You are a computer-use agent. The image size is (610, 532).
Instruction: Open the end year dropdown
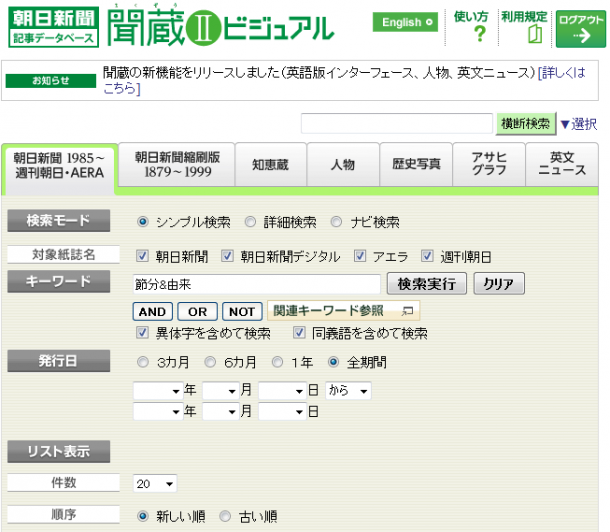point(158,411)
